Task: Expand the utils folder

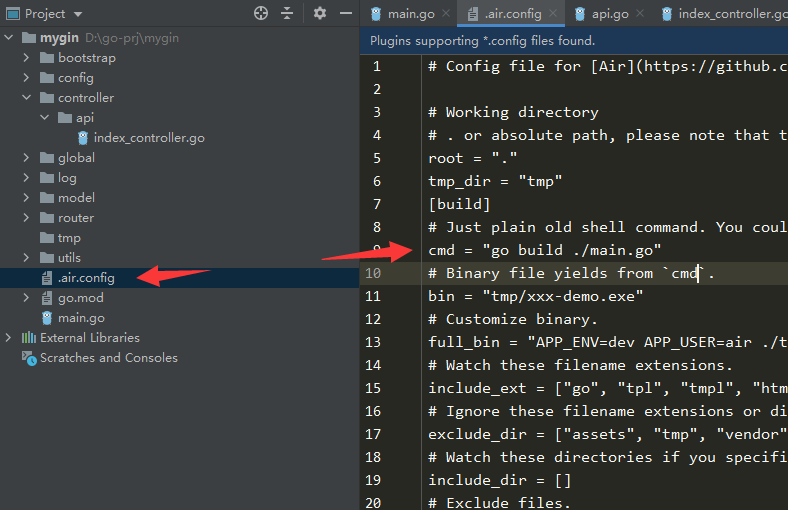Action: point(26,257)
